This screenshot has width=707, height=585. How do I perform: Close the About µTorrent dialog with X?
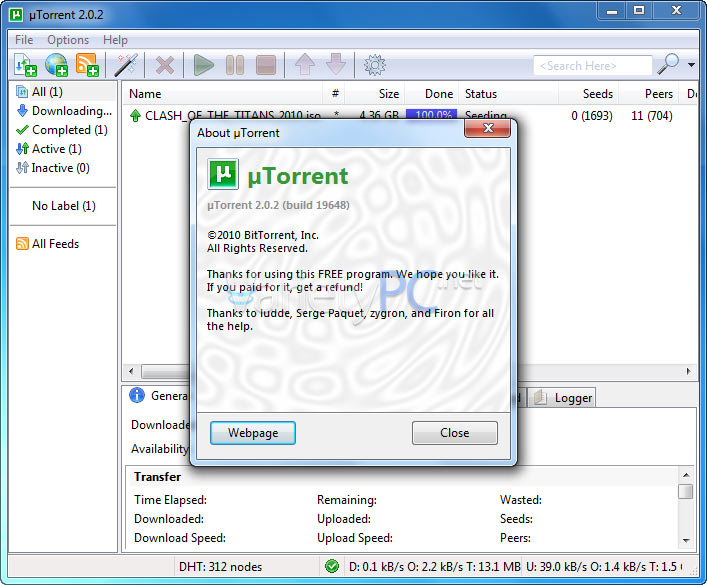[x=487, y=128]
